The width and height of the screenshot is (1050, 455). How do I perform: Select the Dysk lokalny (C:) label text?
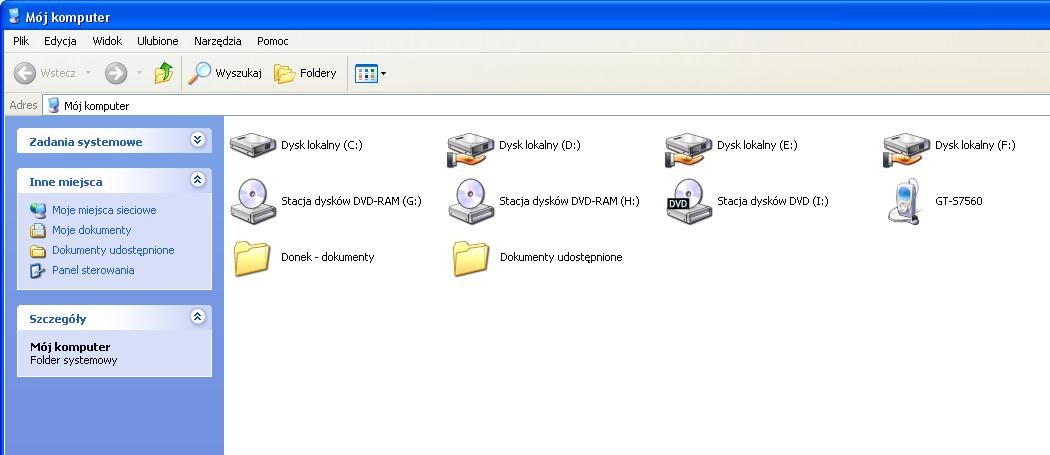(x=321, y=145)
